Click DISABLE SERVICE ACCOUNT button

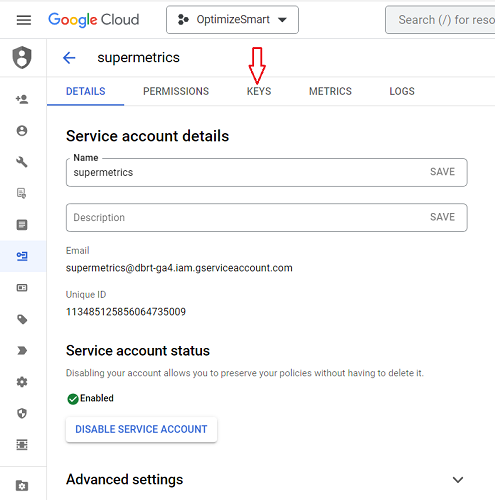click(141, 429)
